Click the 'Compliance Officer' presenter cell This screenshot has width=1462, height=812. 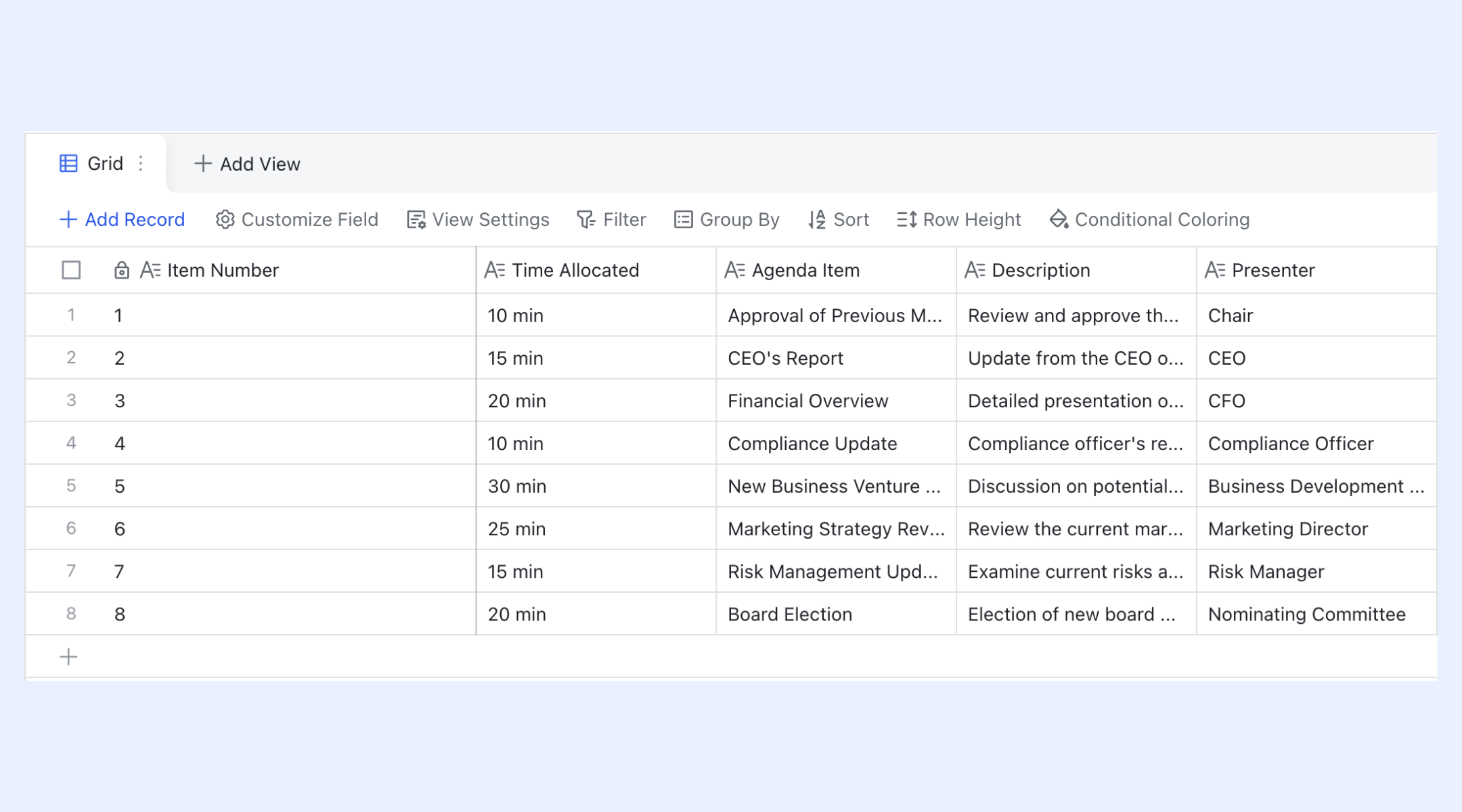pyautogui.click(x=1316, y=443)
